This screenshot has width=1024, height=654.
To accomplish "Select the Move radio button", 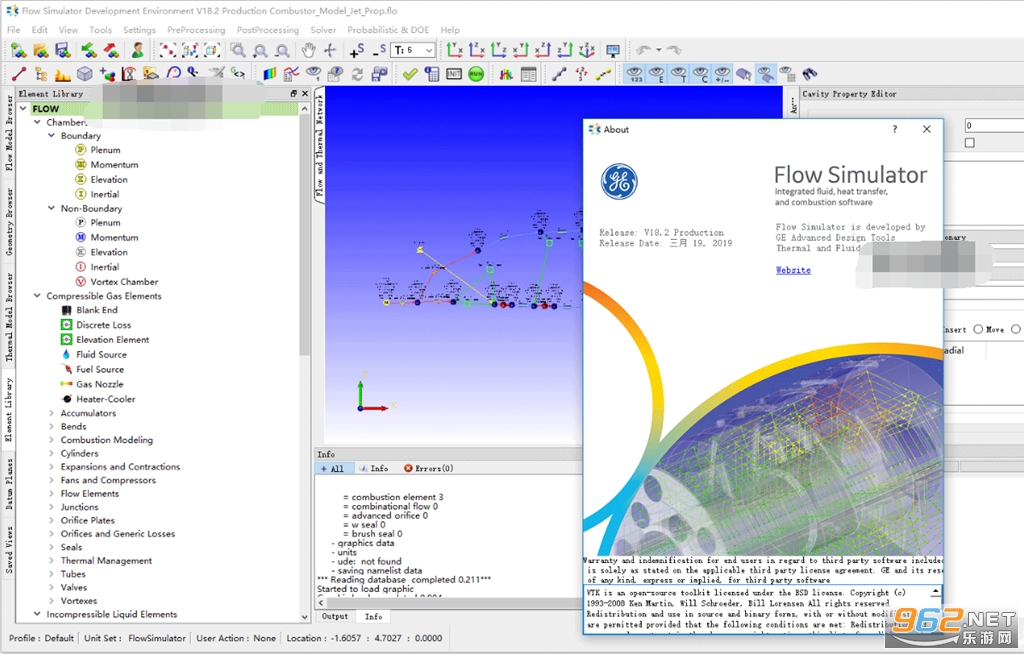I will pos(978,329).
